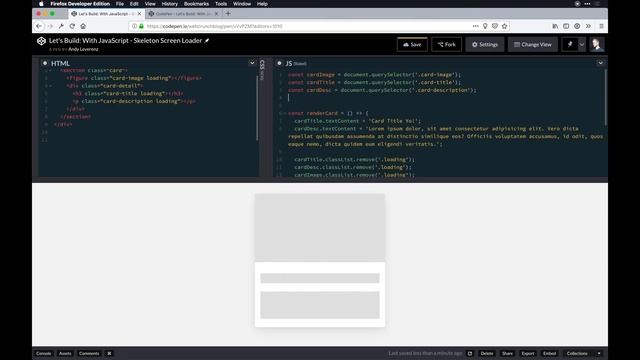Open page actions three-dot menu

[x=476, y=26]
